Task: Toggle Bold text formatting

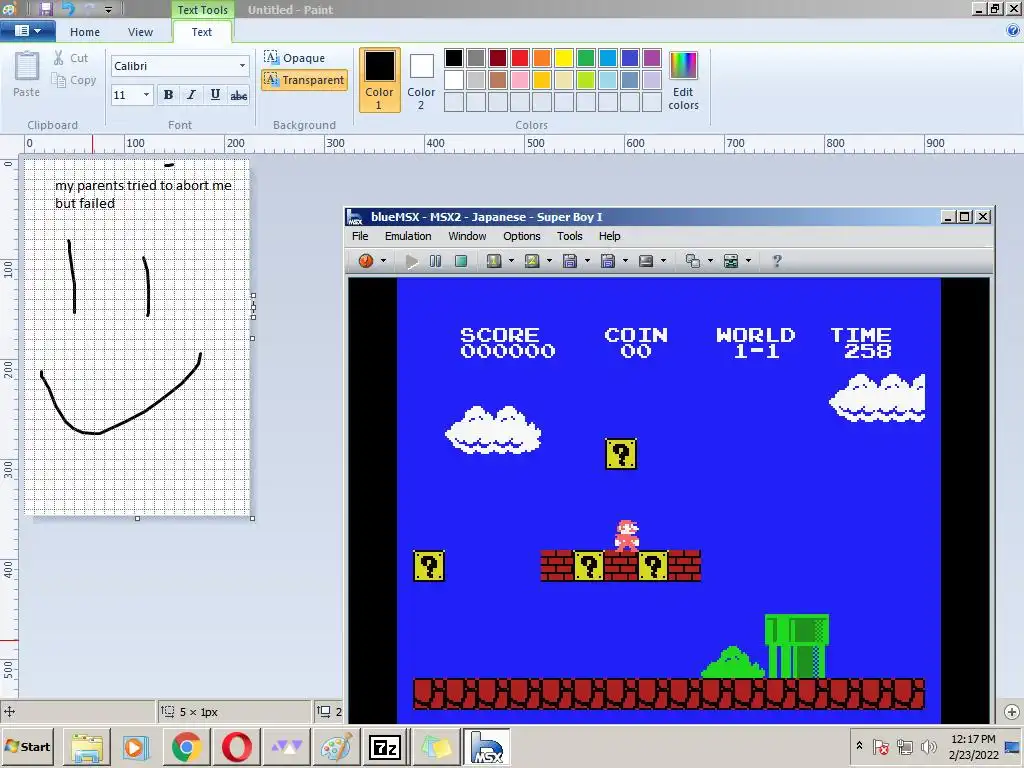Action: (168, 95)
